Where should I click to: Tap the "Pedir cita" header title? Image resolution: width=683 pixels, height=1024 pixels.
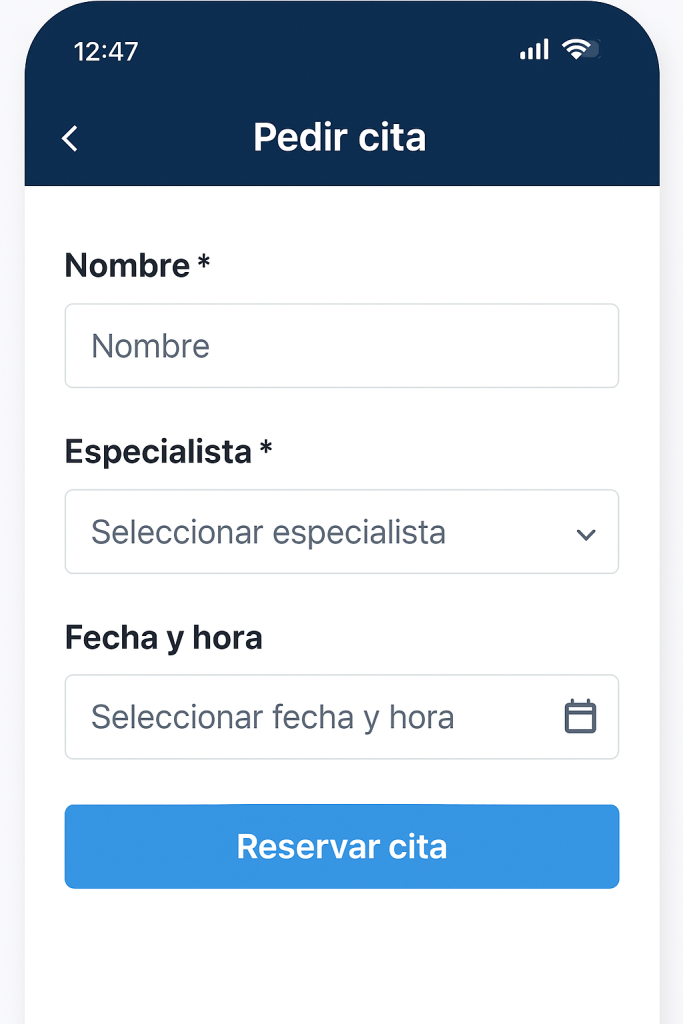coord(341,136)
